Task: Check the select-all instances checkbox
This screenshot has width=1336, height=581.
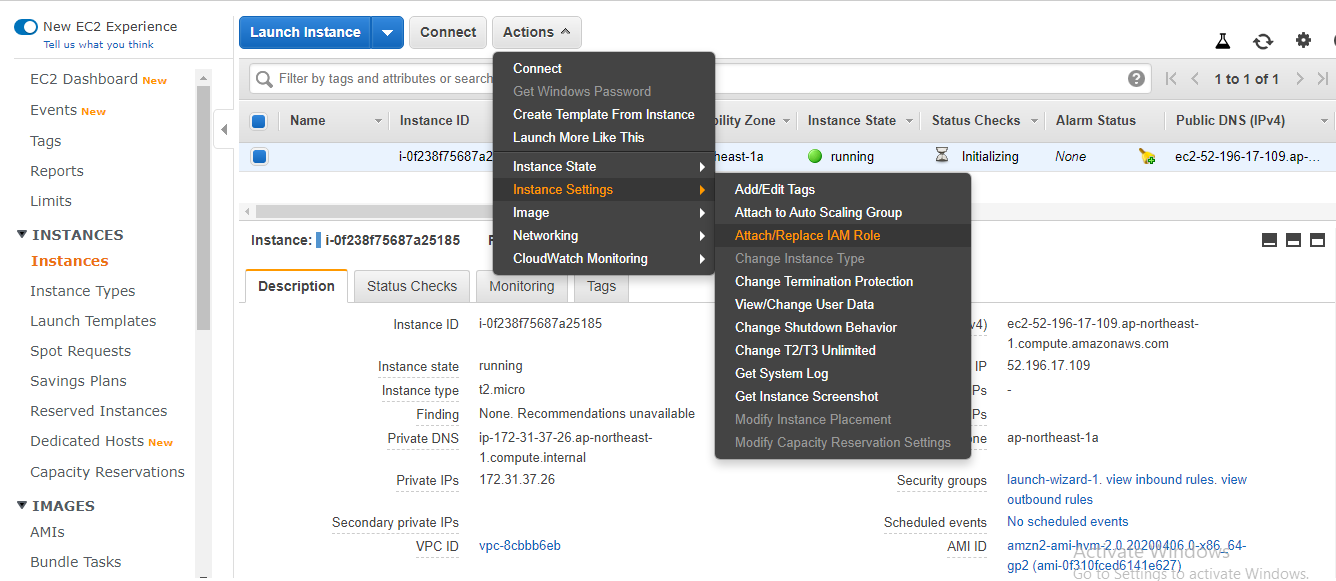Action: coord(259,121)
